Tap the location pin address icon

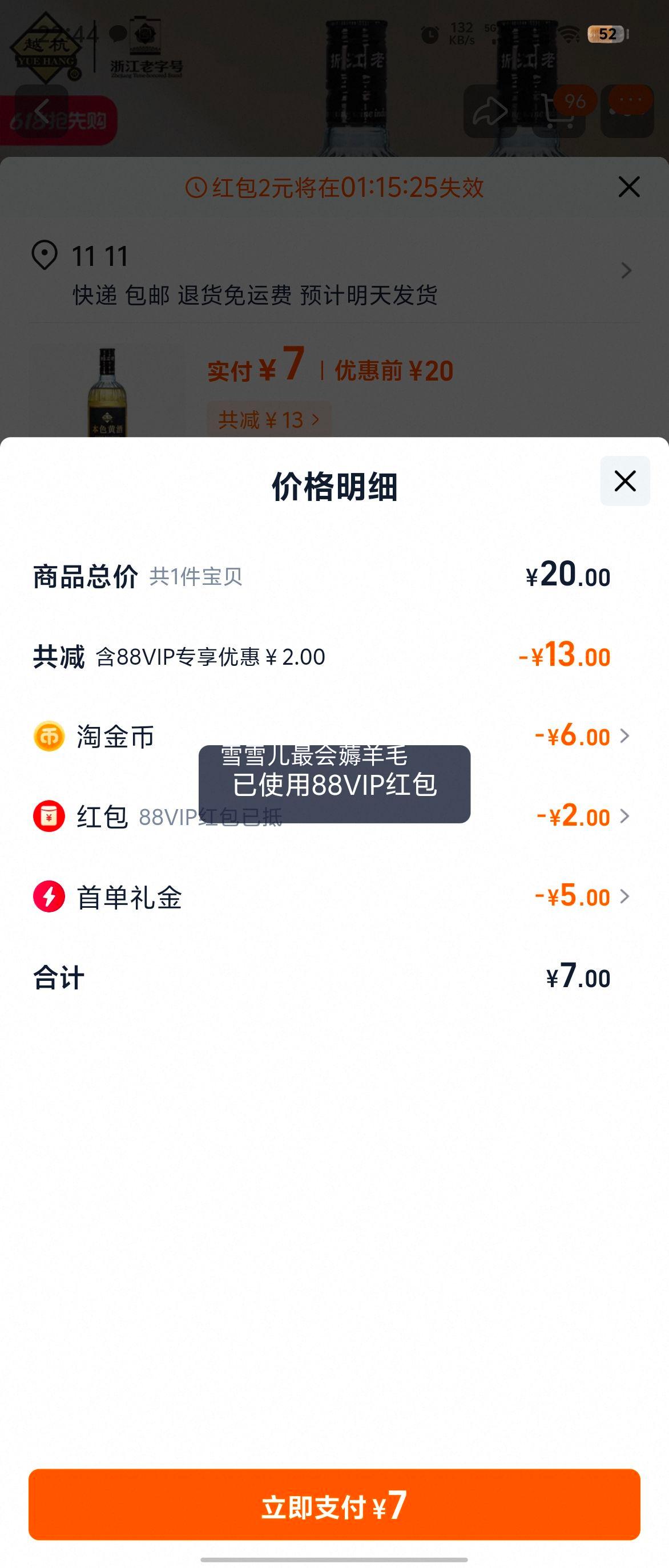point(45,255)
